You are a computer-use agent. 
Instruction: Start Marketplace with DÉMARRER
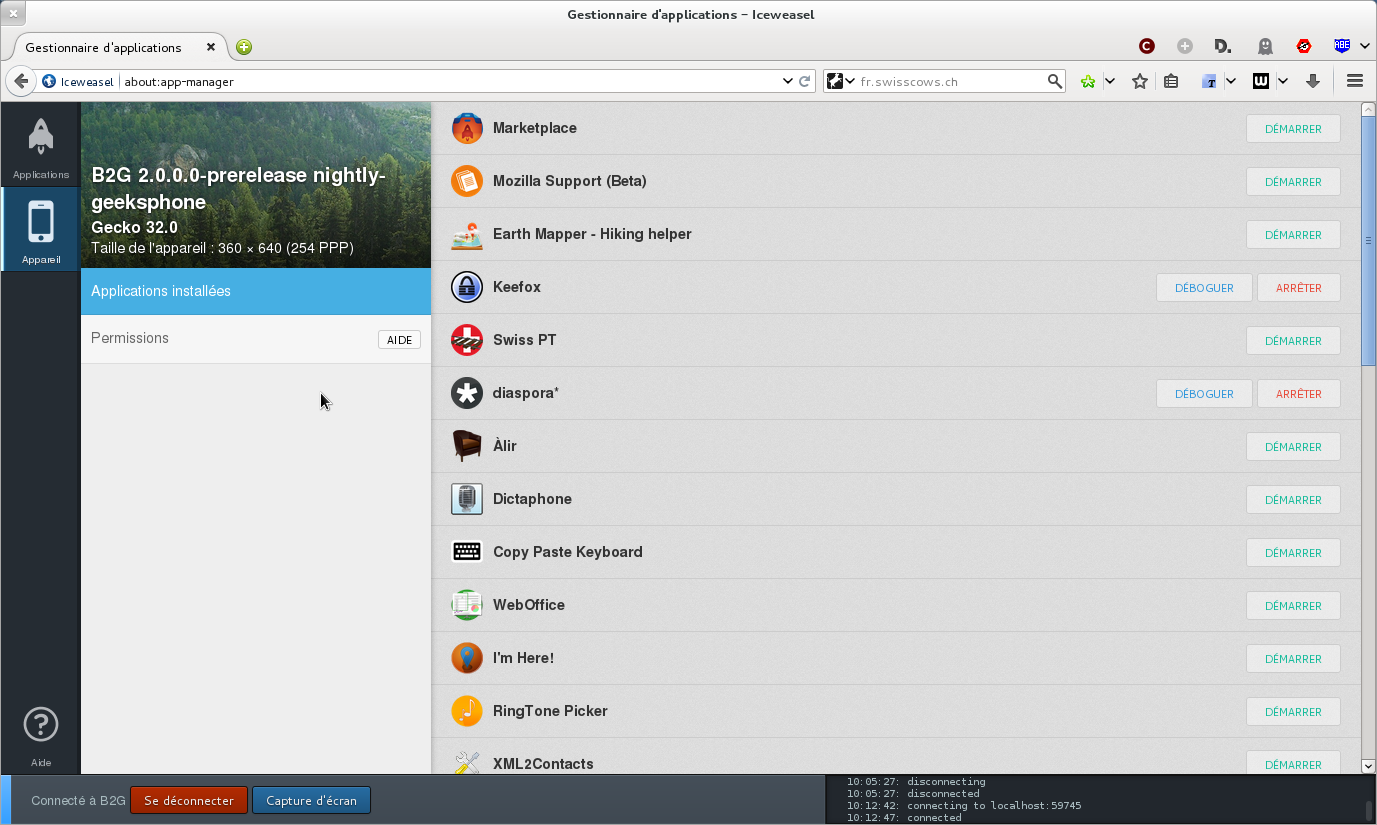point(1293,129)
